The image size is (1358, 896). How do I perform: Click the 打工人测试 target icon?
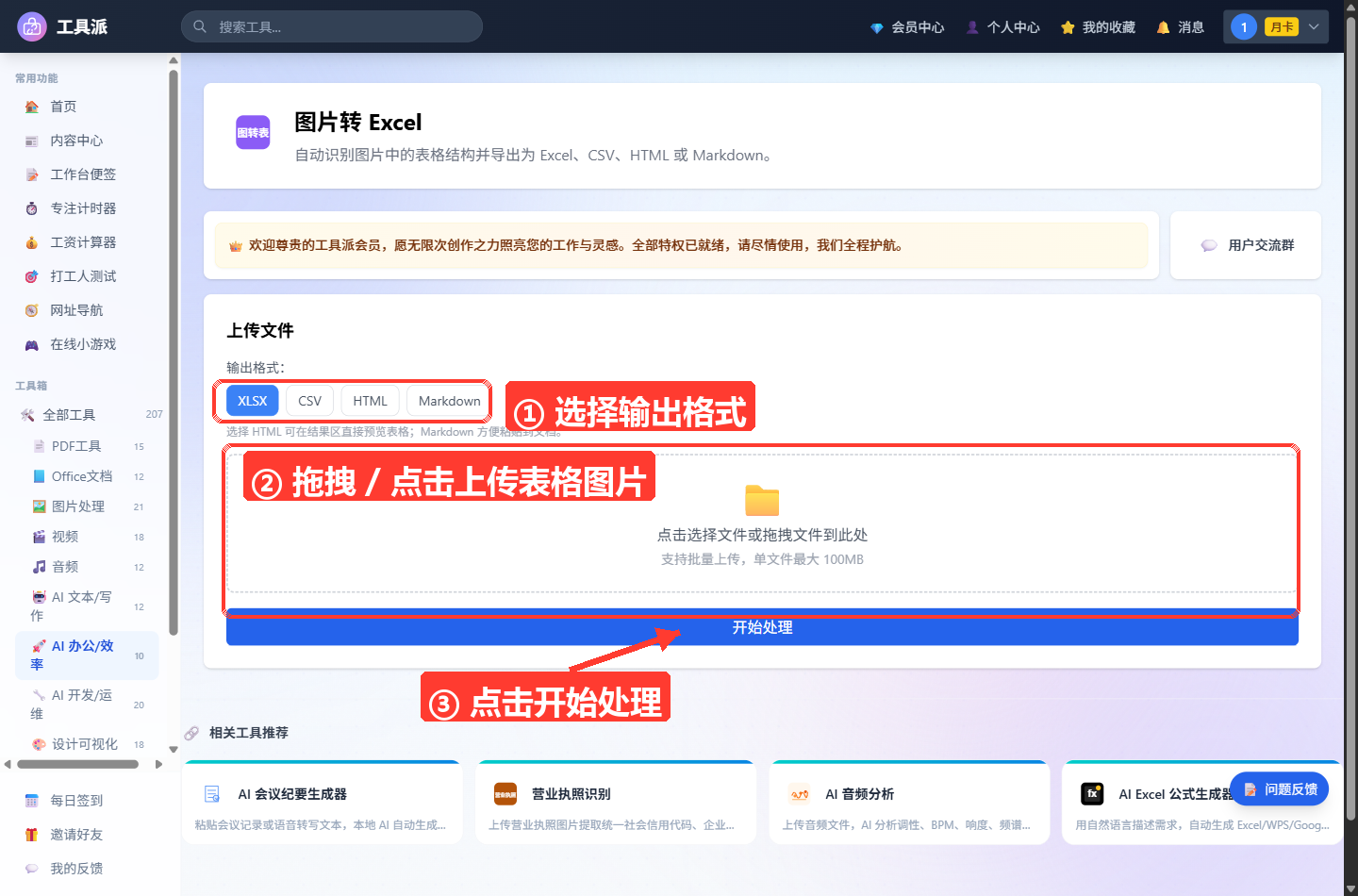[32, 276]
